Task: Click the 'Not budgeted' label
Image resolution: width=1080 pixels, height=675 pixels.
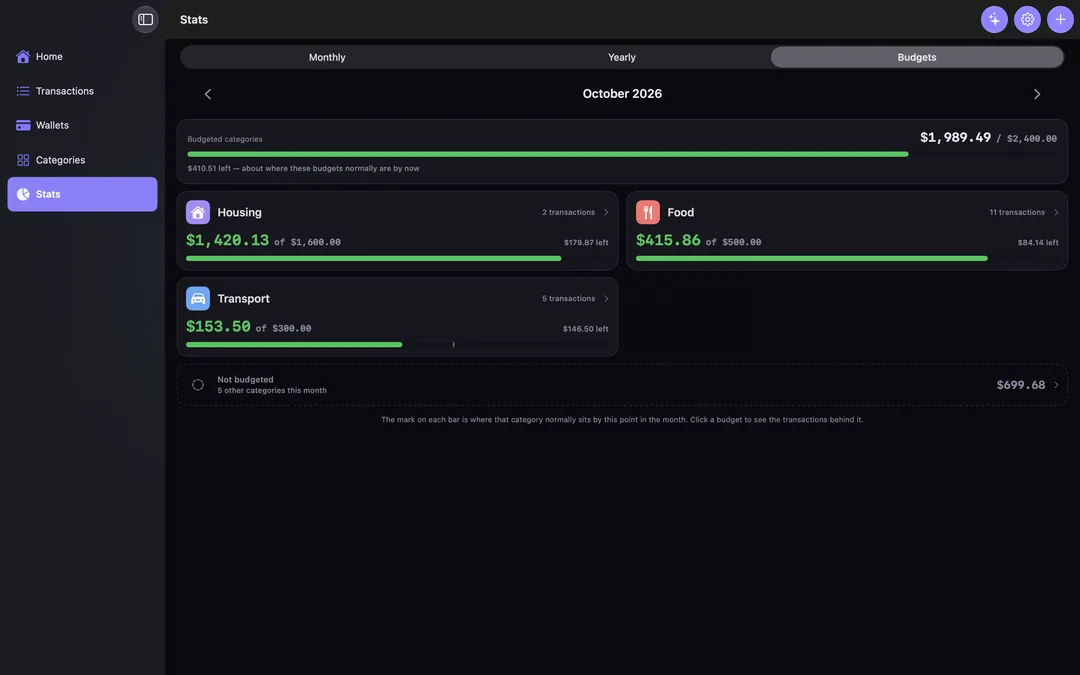Action: point(245,380)
